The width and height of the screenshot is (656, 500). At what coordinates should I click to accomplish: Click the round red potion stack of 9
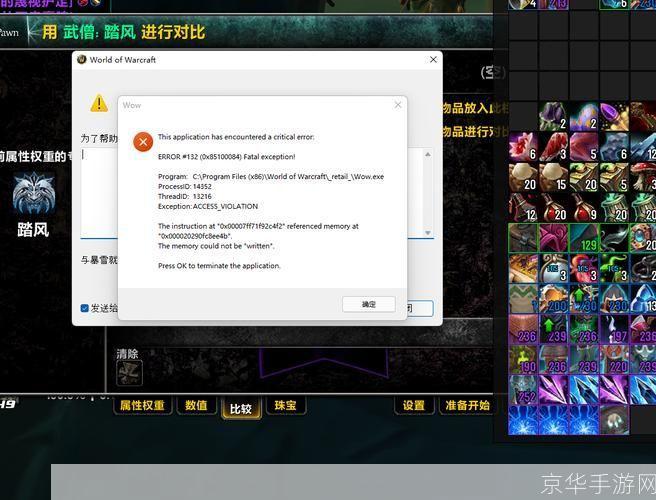pos(584,207)
